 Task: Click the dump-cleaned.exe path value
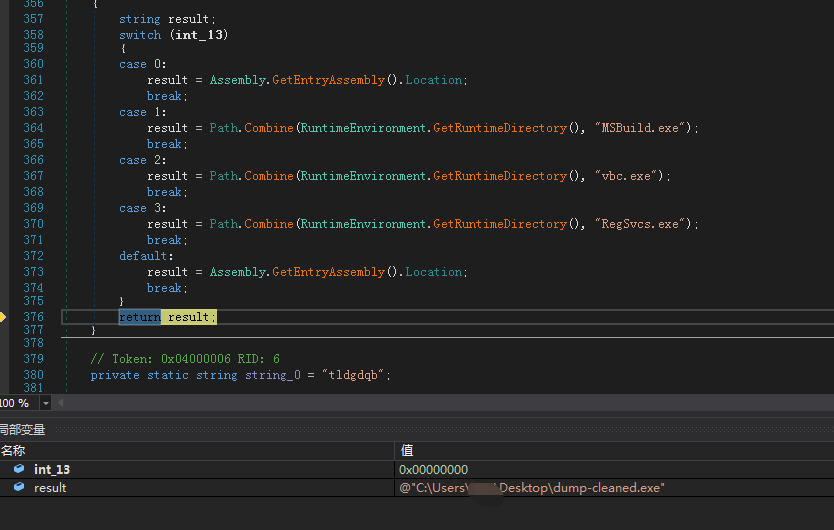tap(532, 487)
